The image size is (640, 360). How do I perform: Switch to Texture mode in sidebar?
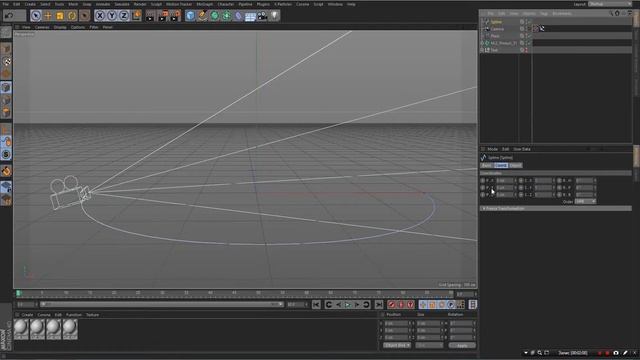point(6,61)
